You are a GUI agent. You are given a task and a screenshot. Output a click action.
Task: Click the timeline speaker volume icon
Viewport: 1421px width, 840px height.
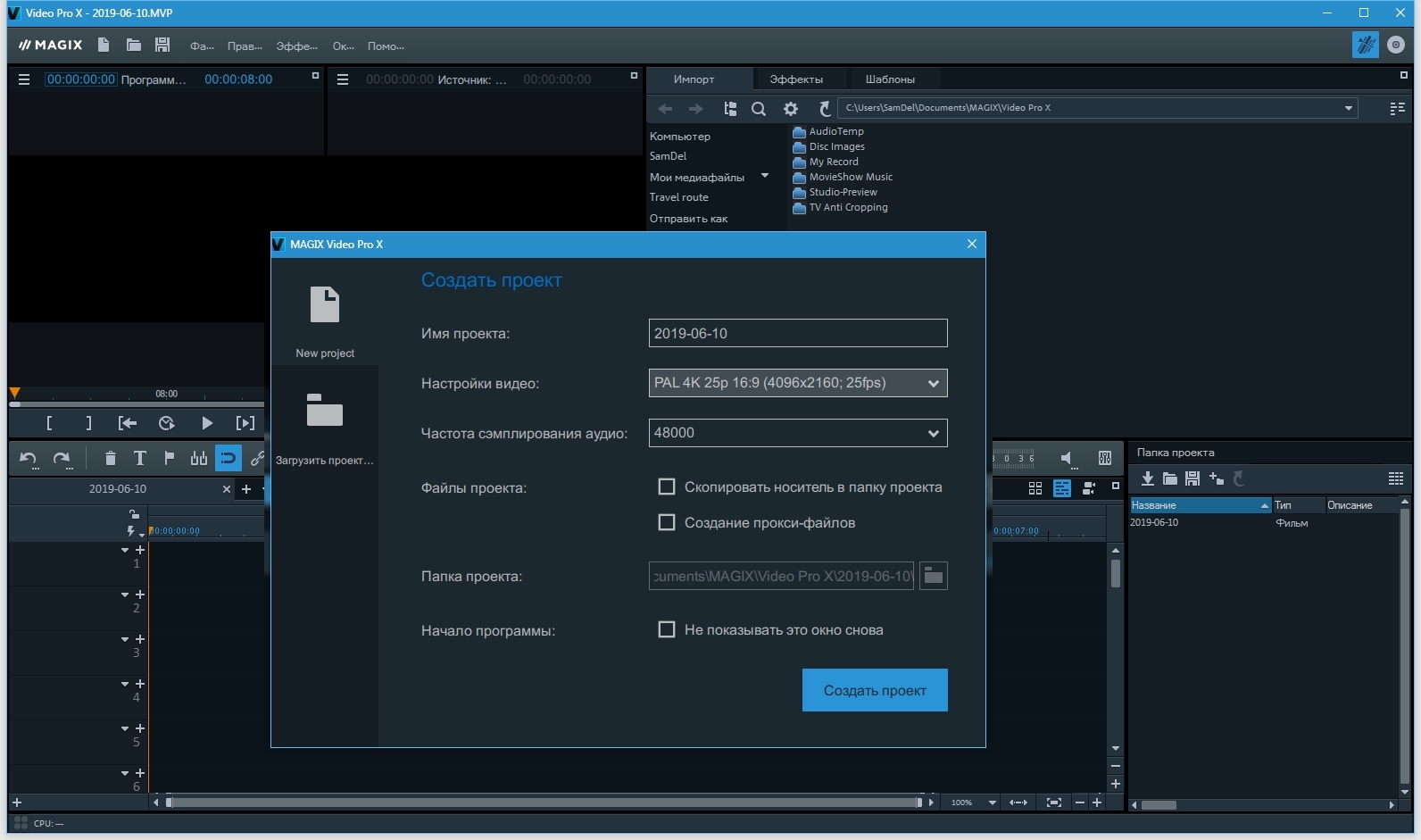(x=1068, y=459)
